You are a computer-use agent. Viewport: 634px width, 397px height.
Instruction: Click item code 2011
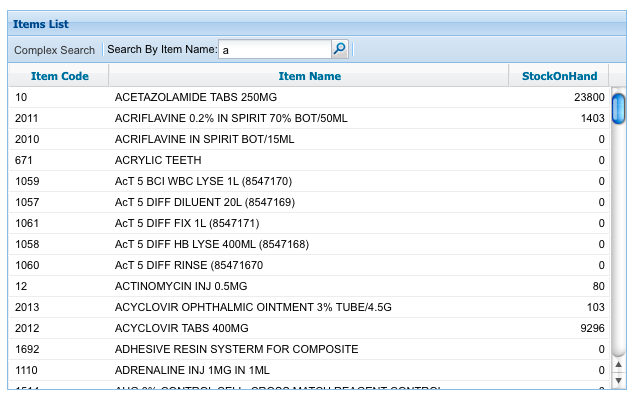pos(27,118)
